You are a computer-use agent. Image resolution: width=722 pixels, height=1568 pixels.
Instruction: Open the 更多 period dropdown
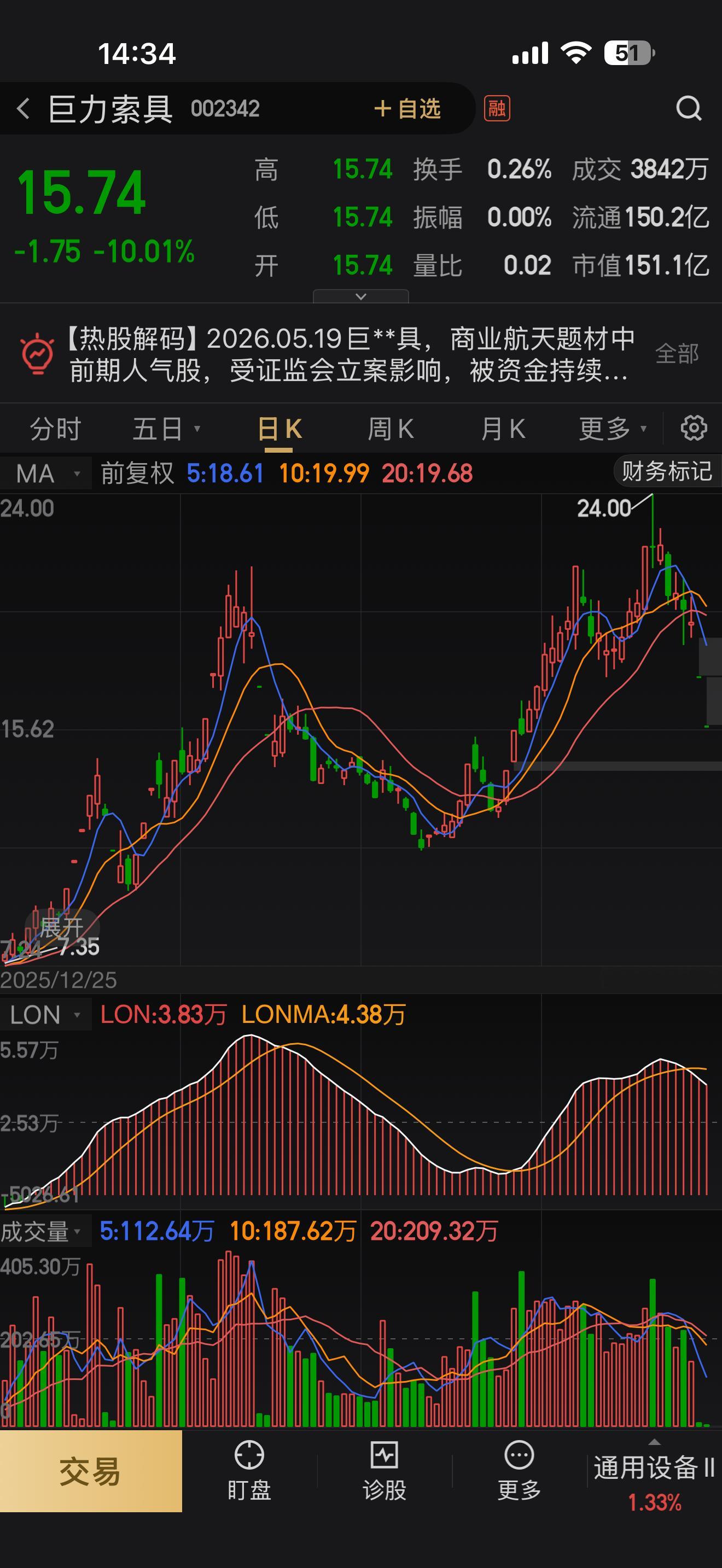613,429
